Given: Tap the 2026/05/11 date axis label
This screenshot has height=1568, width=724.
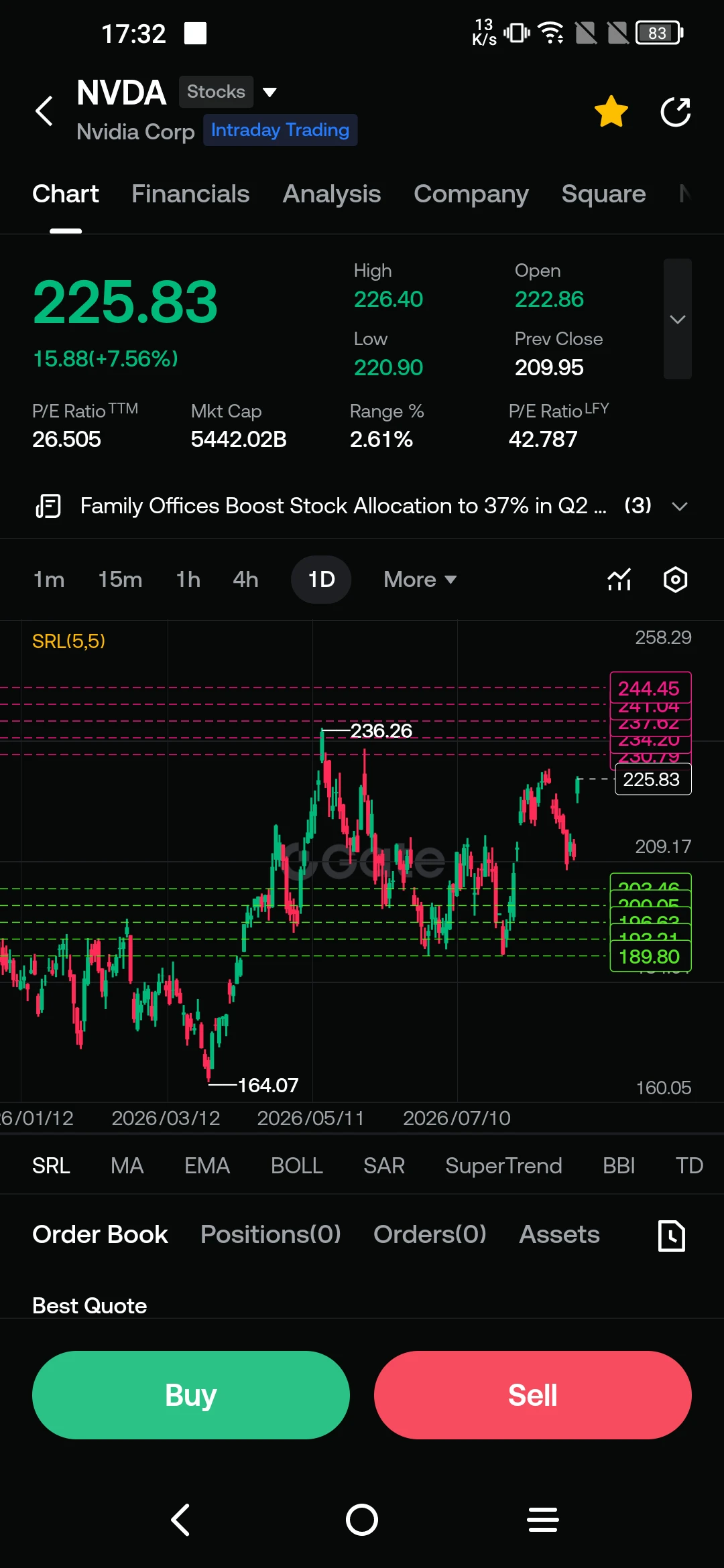Looking at the screenshot, I should point(311,1118).
